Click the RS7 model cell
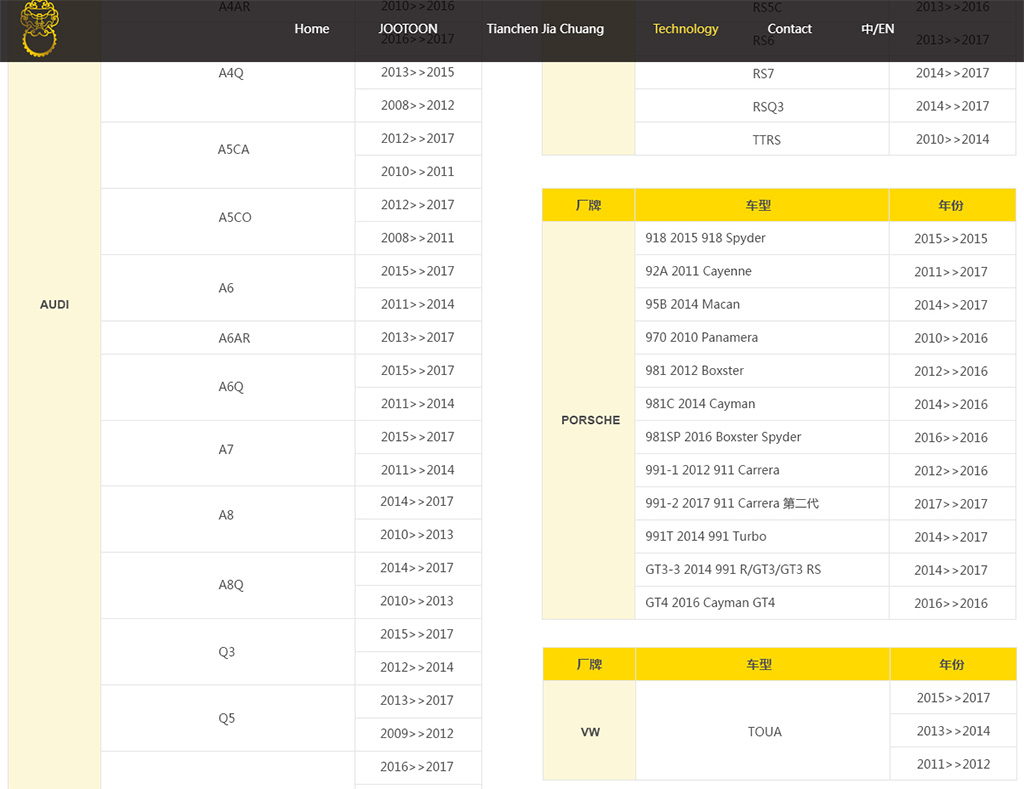Image resolution: width=1024 pixels, height=789 pixels. 762,73
